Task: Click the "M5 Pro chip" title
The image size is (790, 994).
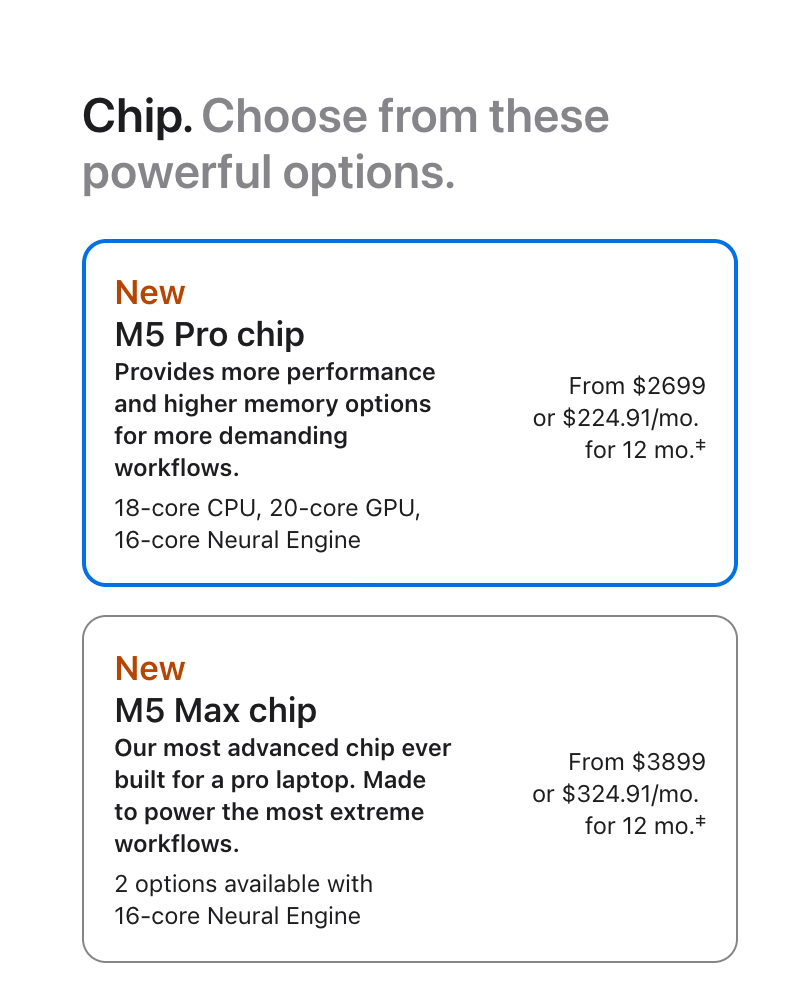Action: point(210,333)
